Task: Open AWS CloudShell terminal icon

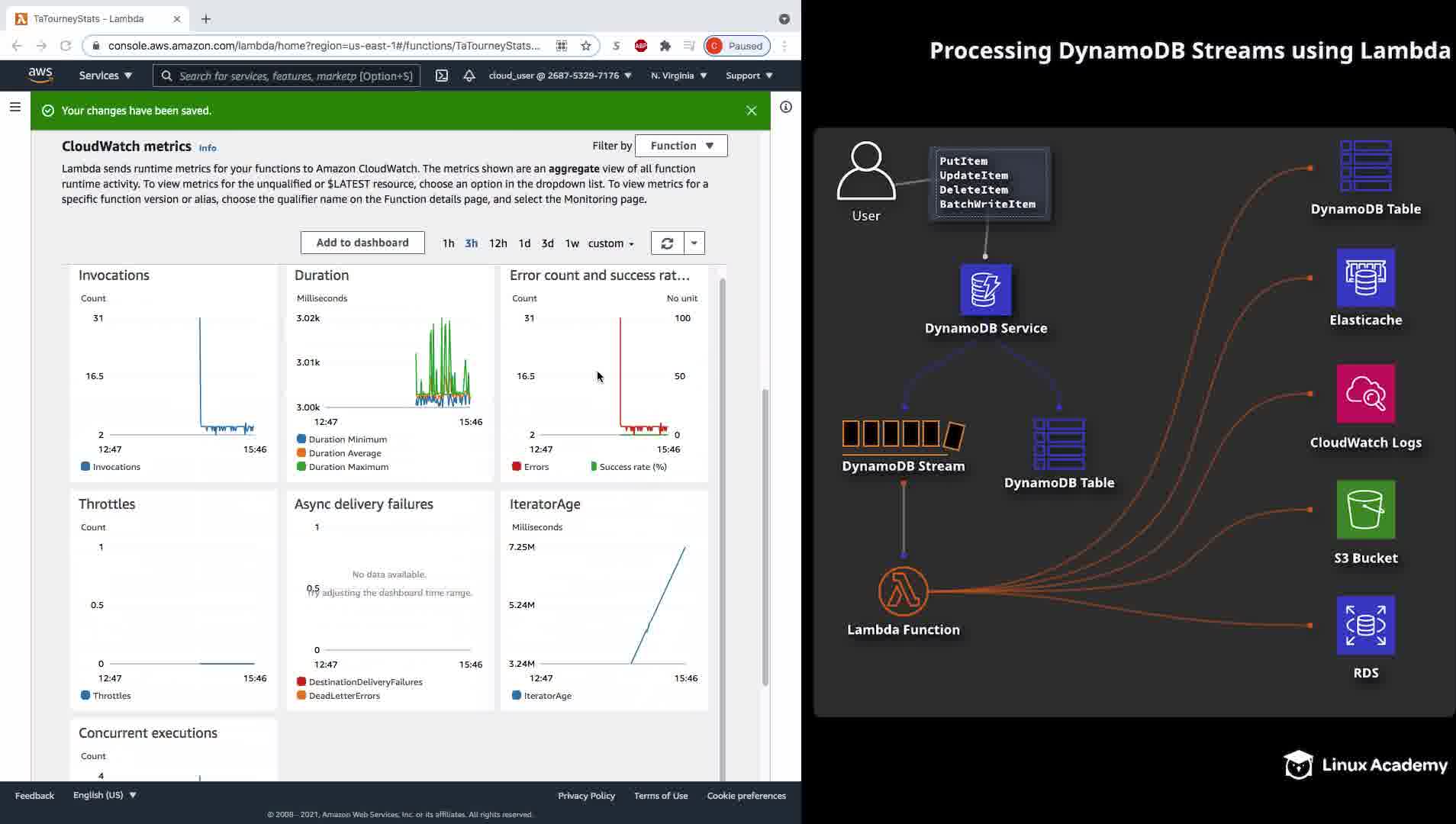Action: (x=442, y=76)
